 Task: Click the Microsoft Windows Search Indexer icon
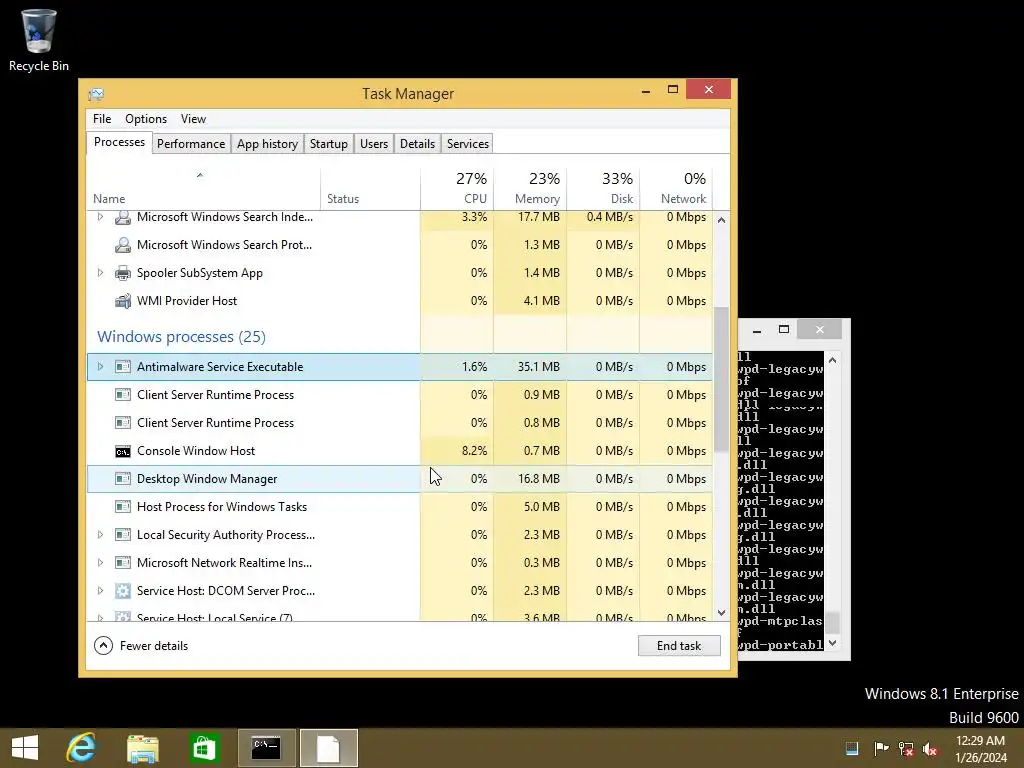point(122,217)
